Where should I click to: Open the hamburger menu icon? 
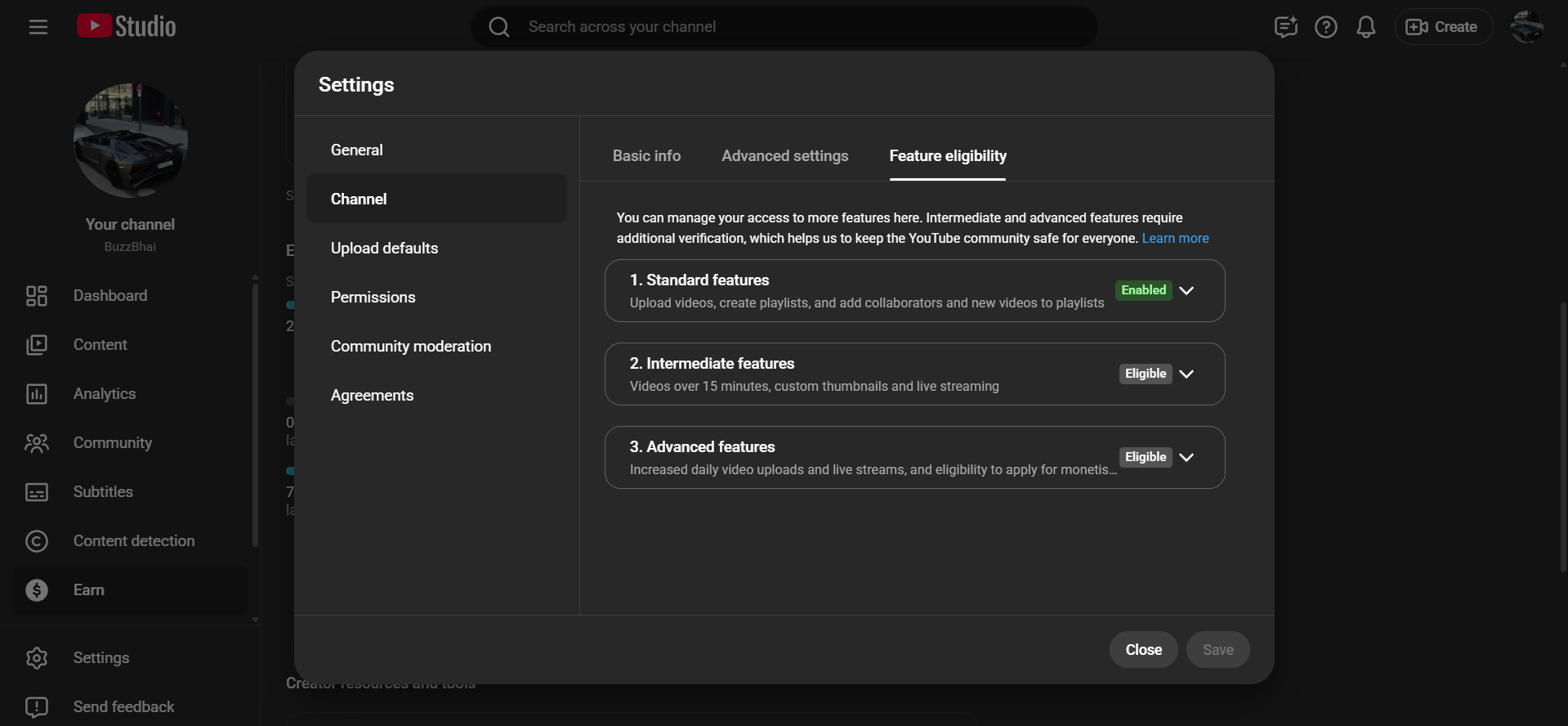coord(38,27)
